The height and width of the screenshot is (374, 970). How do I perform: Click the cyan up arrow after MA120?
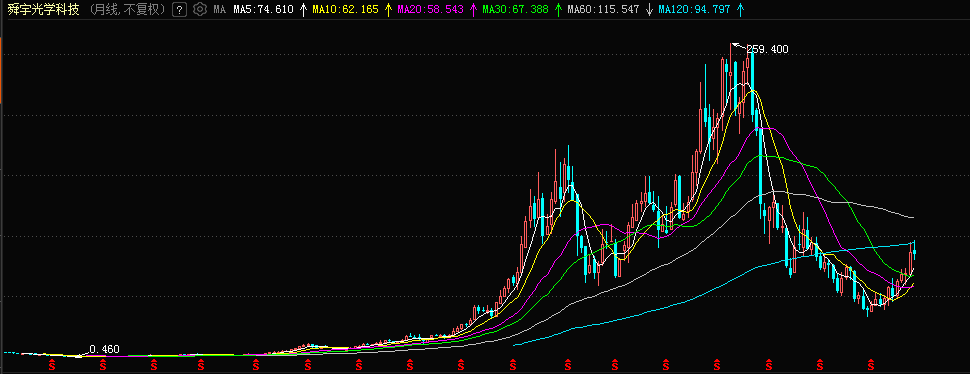(740, 9)
